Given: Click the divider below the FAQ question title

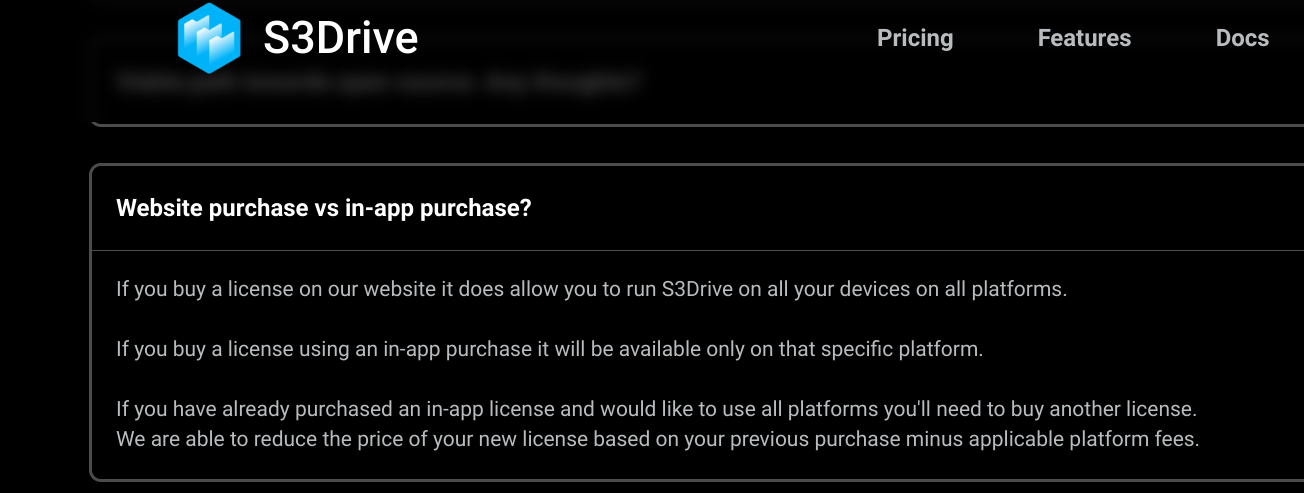Looking at the screenshot, I should click(697, 250).
